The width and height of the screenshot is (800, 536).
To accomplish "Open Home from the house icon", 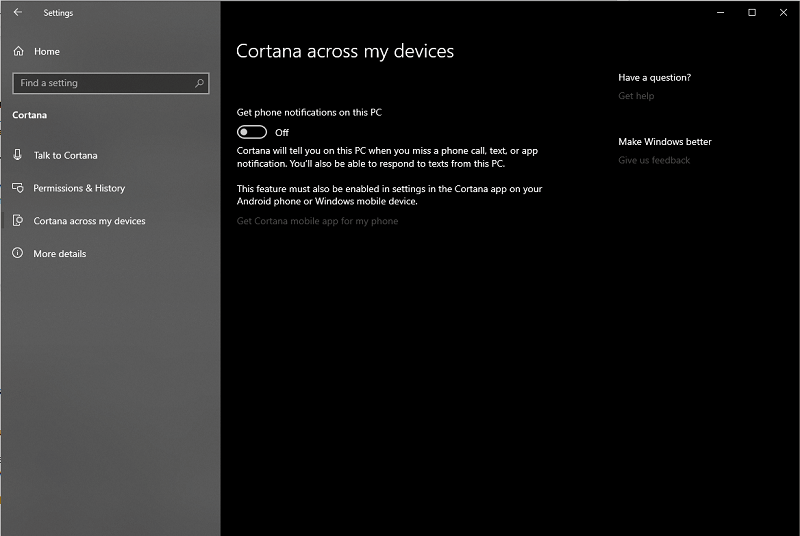I will (18, 51).
